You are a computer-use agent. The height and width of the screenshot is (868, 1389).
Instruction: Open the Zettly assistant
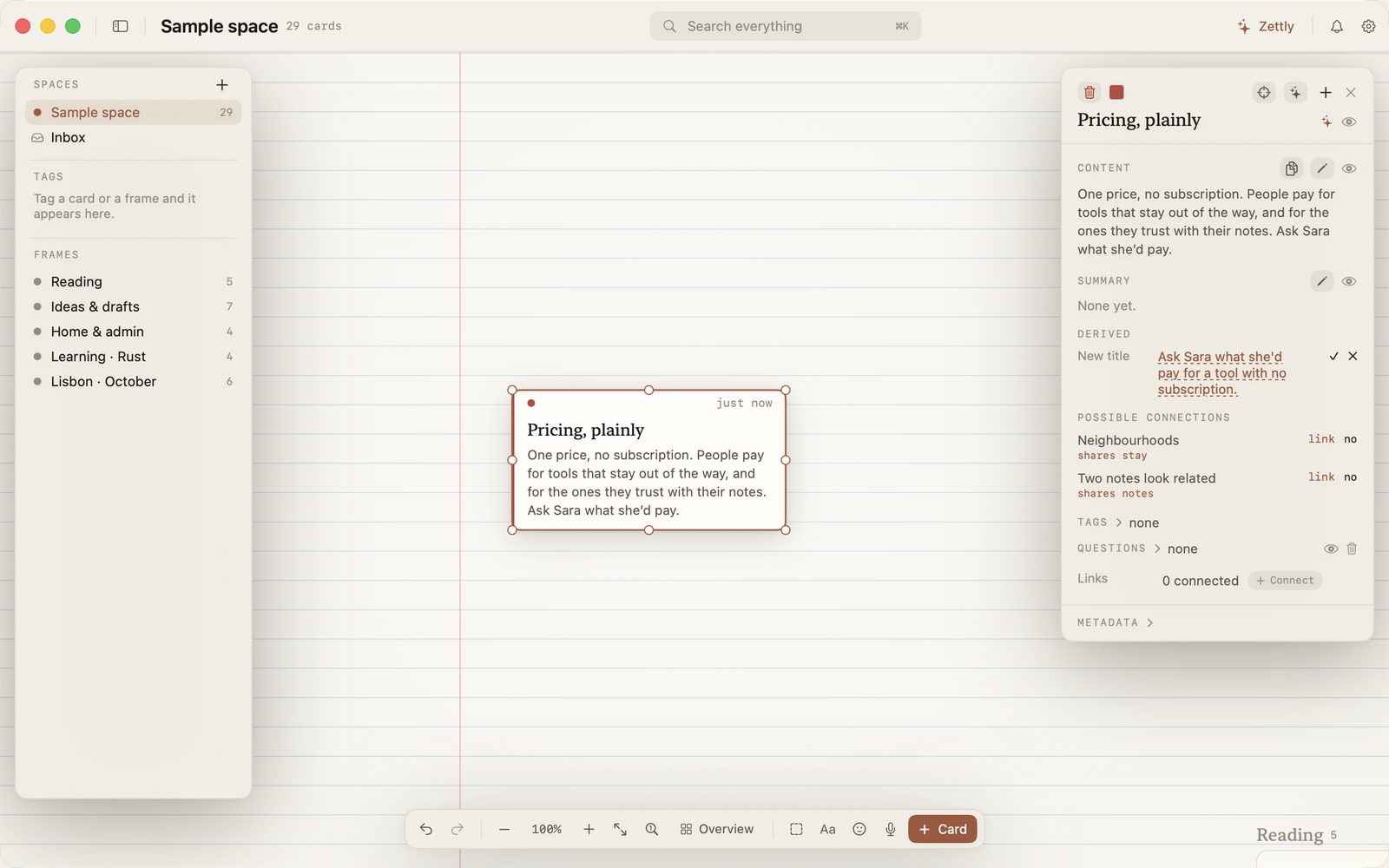(x=1266, y=26)
